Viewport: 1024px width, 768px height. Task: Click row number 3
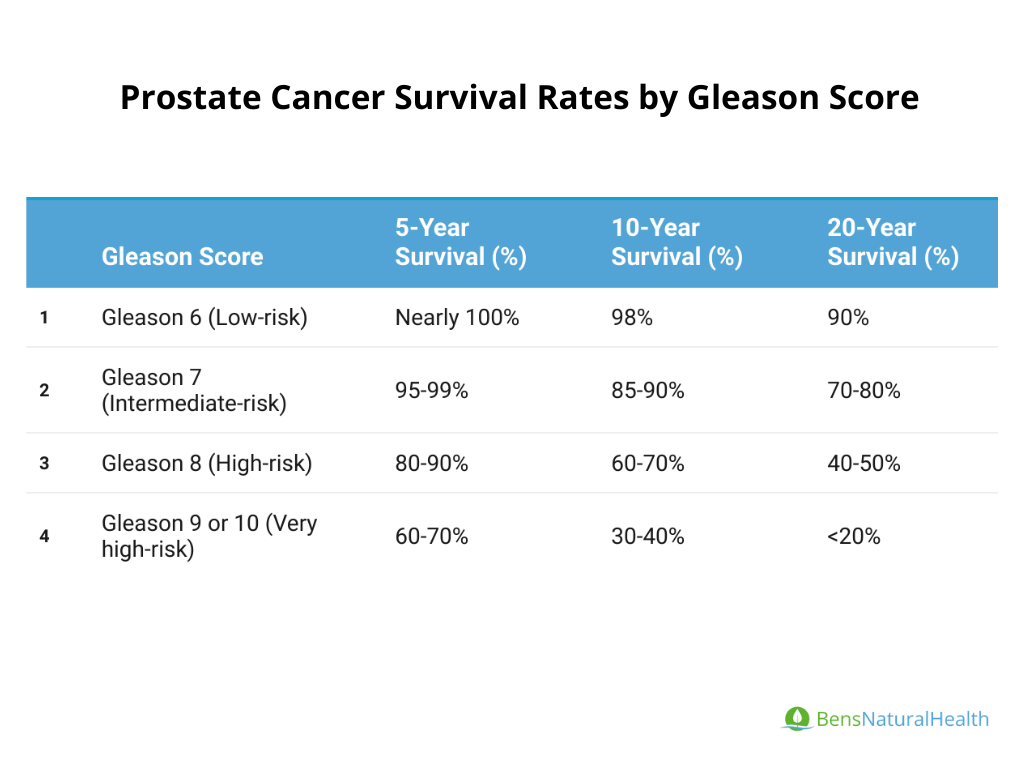[x=44, y=463]
